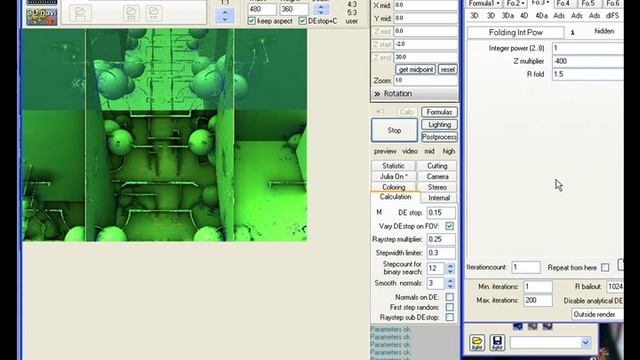The height and width of the screenshot is (360, 640).
Task: Click the green fractal render image
Action: [x=165, y=135]
